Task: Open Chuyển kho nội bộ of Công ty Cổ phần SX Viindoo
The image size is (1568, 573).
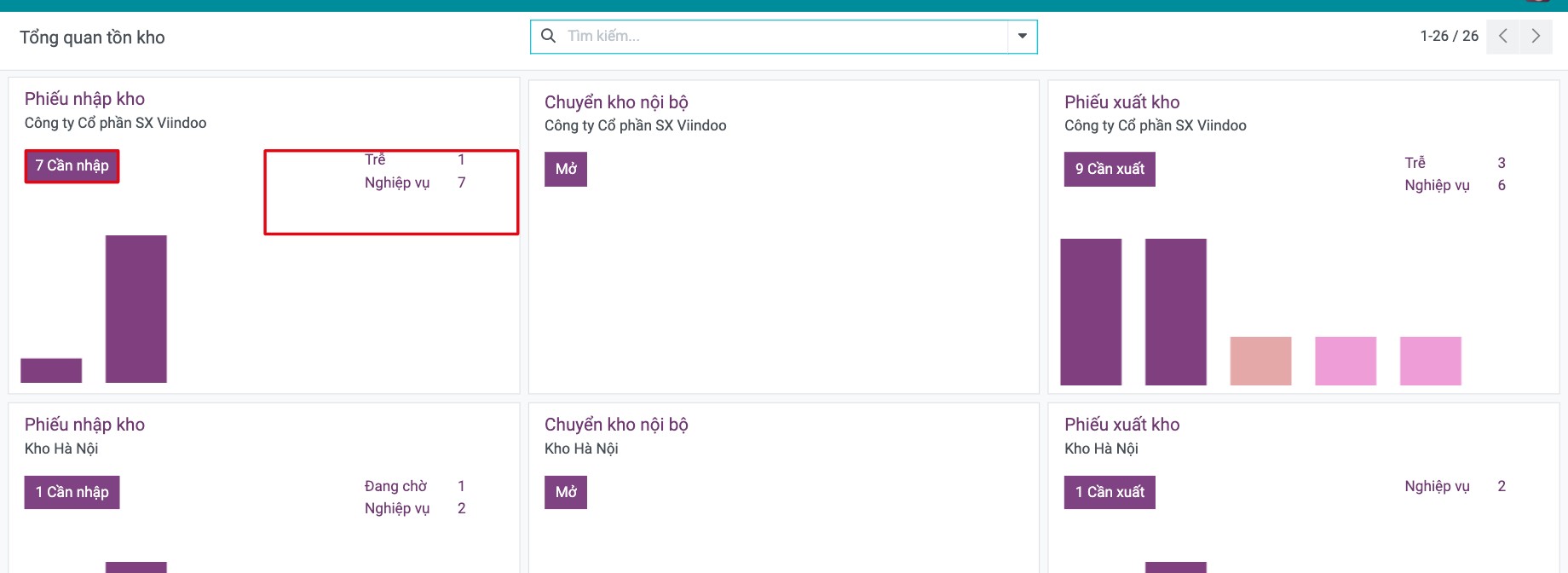Action: [x=616, y=102]
